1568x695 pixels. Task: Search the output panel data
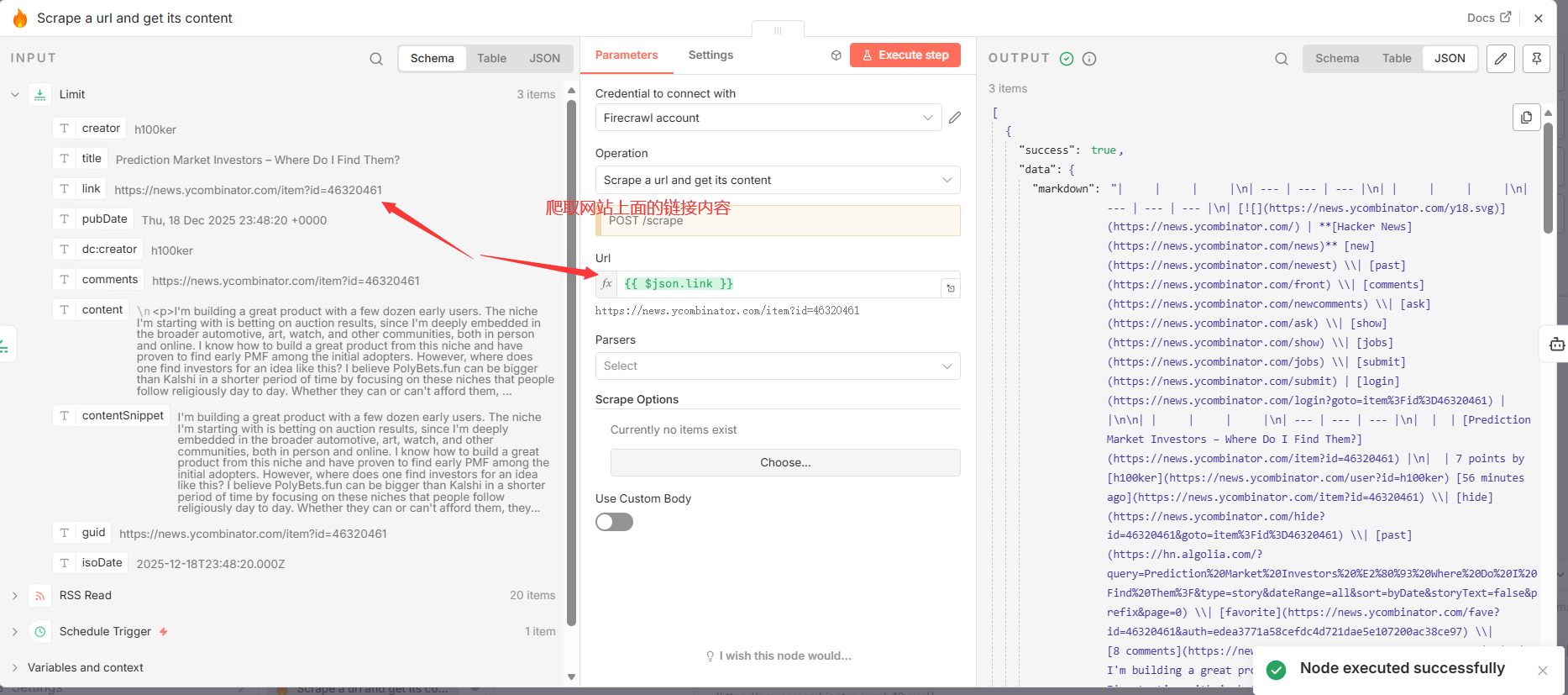1282,58
